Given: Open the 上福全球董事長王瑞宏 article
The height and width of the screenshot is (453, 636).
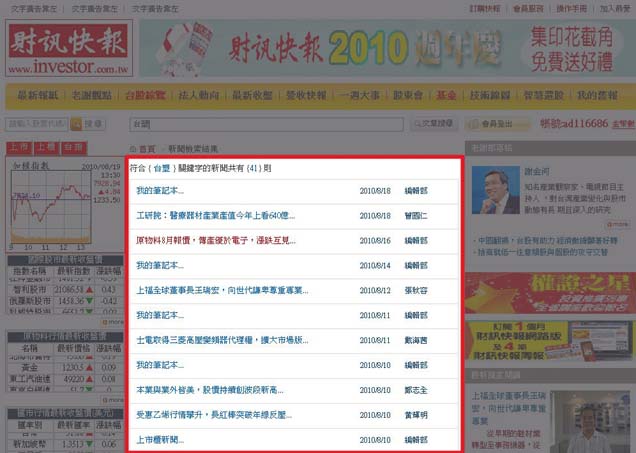Looking at the screenshot, I should (222, 290).
